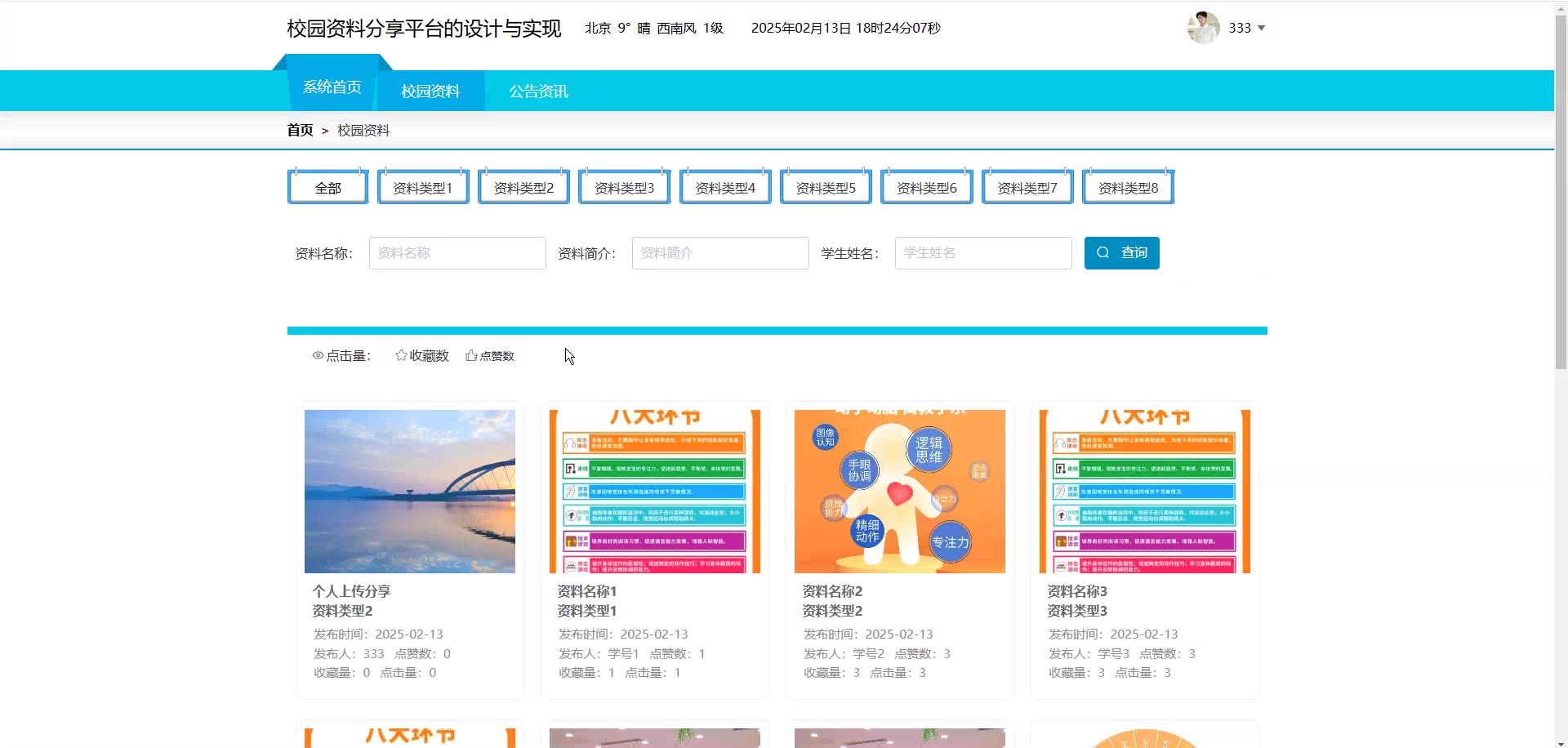Click the date and time display

pos(846,28)
